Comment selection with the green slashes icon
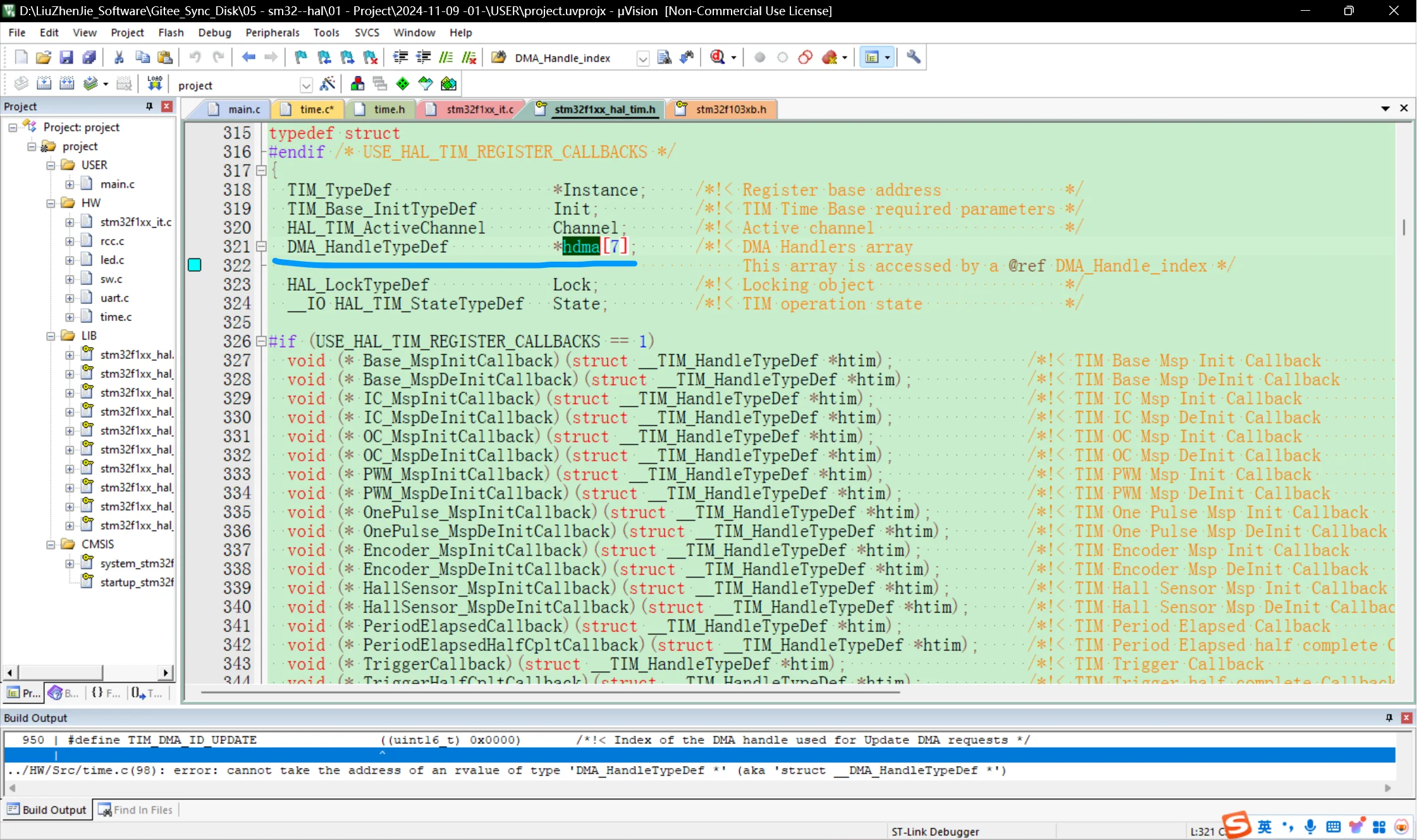This screenshot has height=840, width=1417. (446, 58)
